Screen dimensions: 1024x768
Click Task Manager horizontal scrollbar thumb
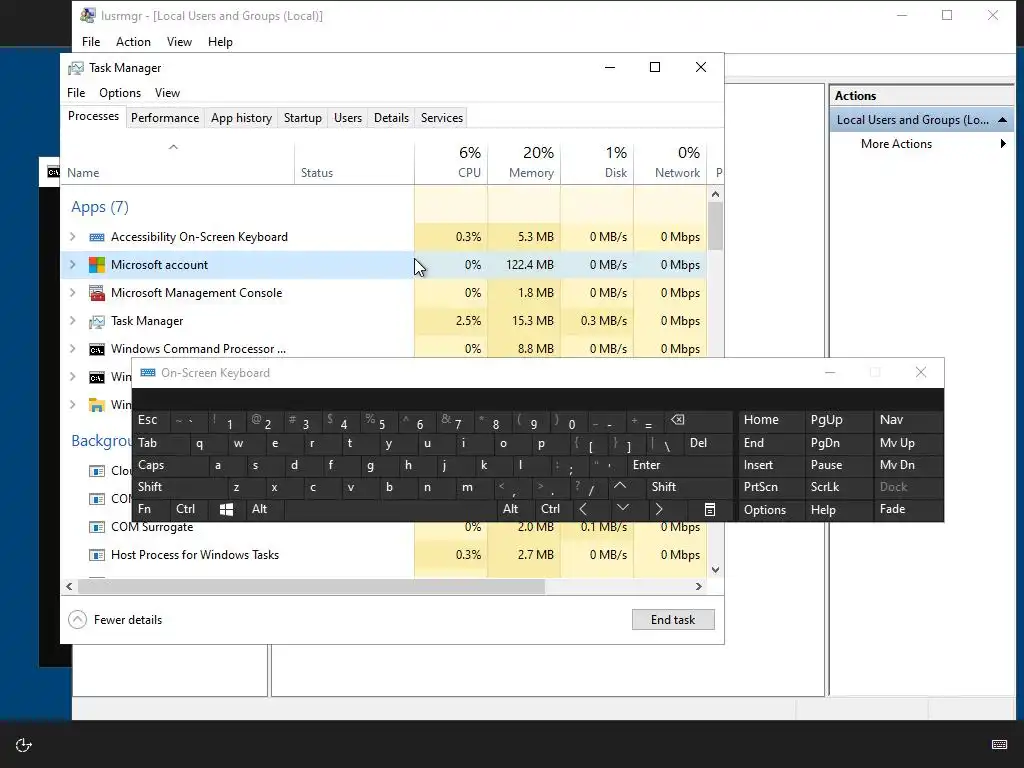(311, 586)
